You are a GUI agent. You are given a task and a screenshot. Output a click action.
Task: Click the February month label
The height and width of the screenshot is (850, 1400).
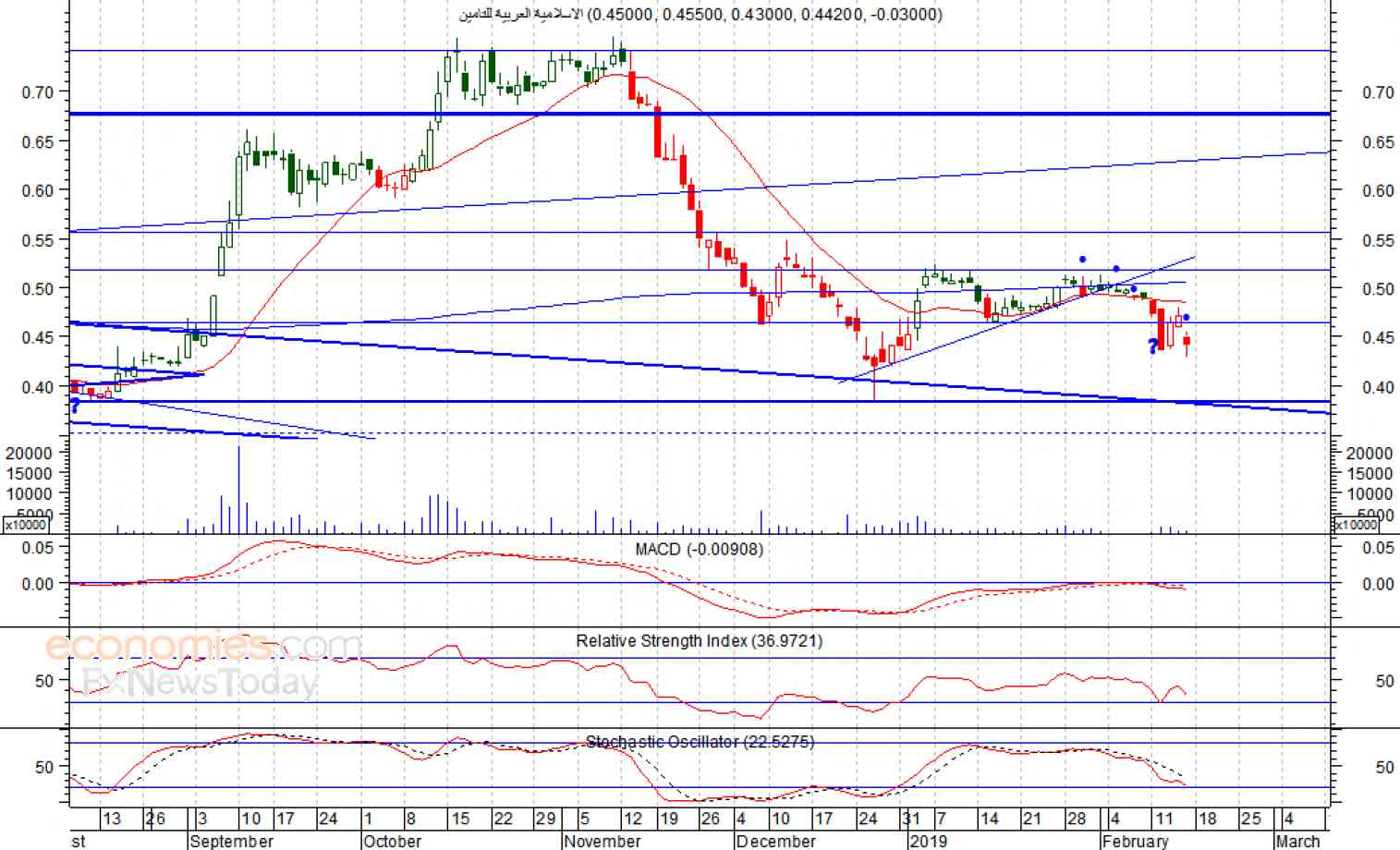pyautogui.click(x=1135, y=841)
